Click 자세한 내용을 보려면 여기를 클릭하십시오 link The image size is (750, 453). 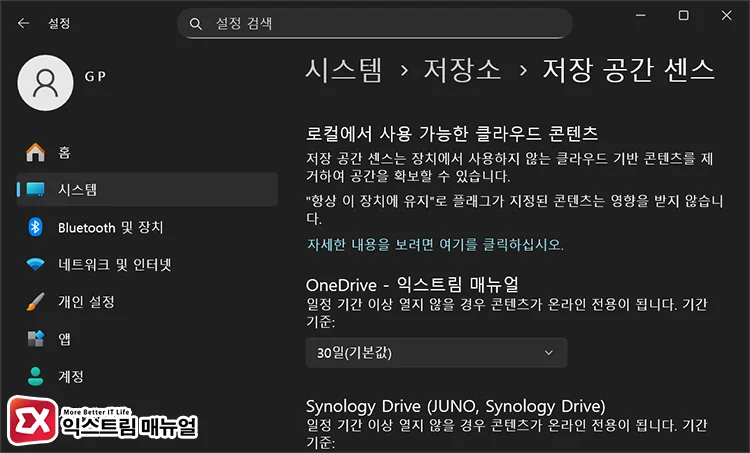point(435,244)
